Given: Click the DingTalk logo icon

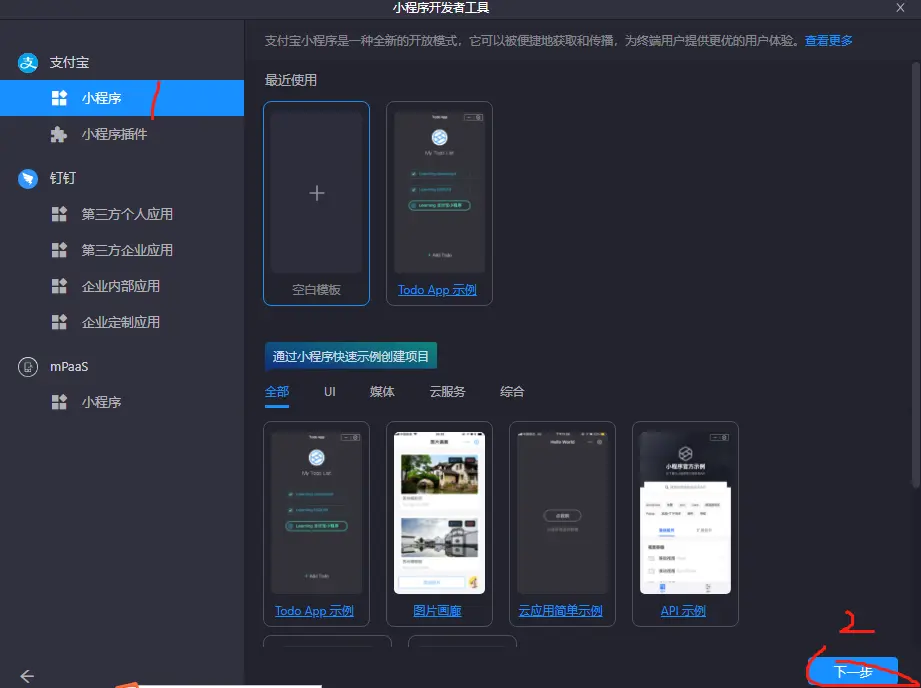Looking at the screenshot, I should pyautogui.click(x=28, y=178).
